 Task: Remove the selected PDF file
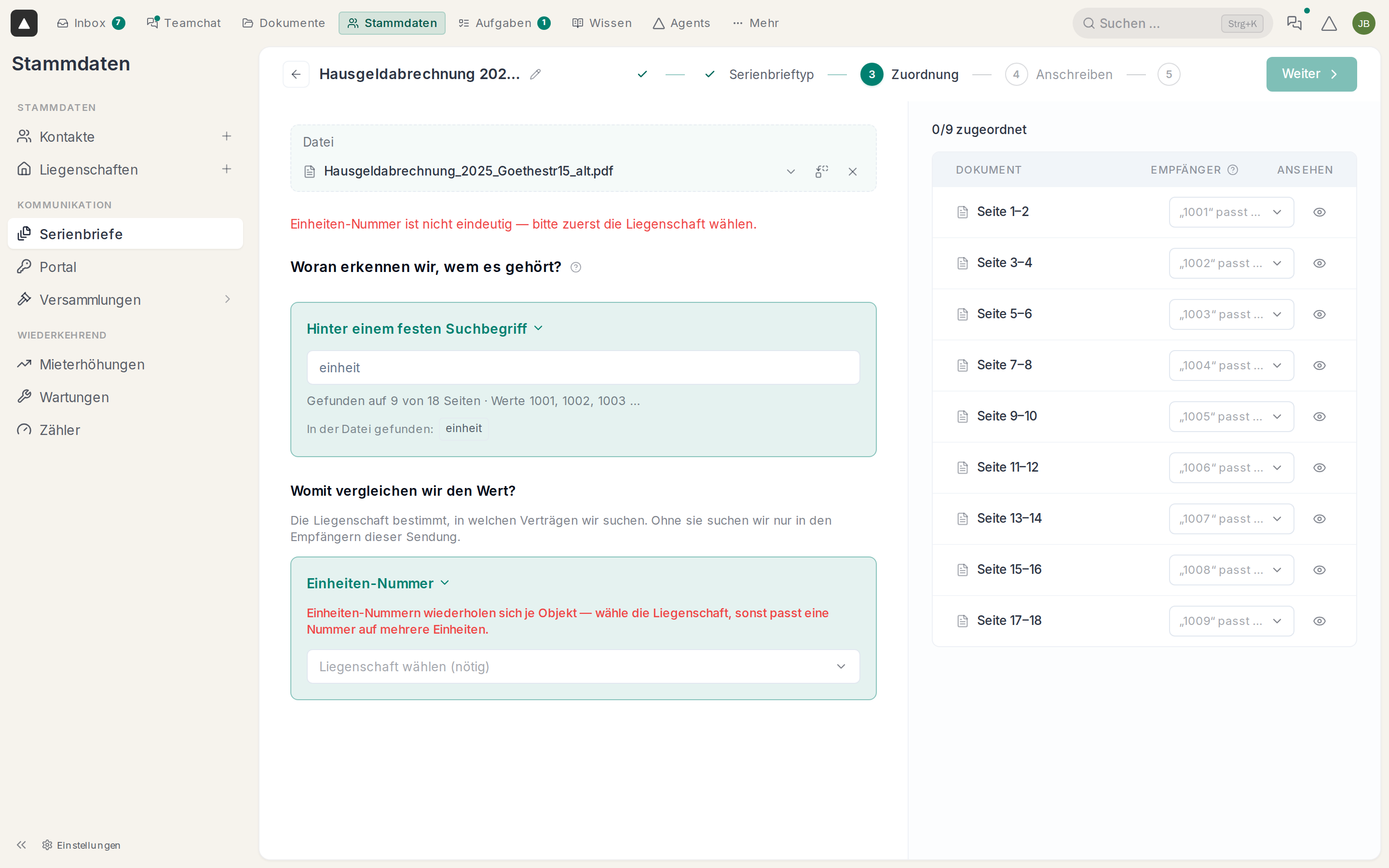(852, 171)
